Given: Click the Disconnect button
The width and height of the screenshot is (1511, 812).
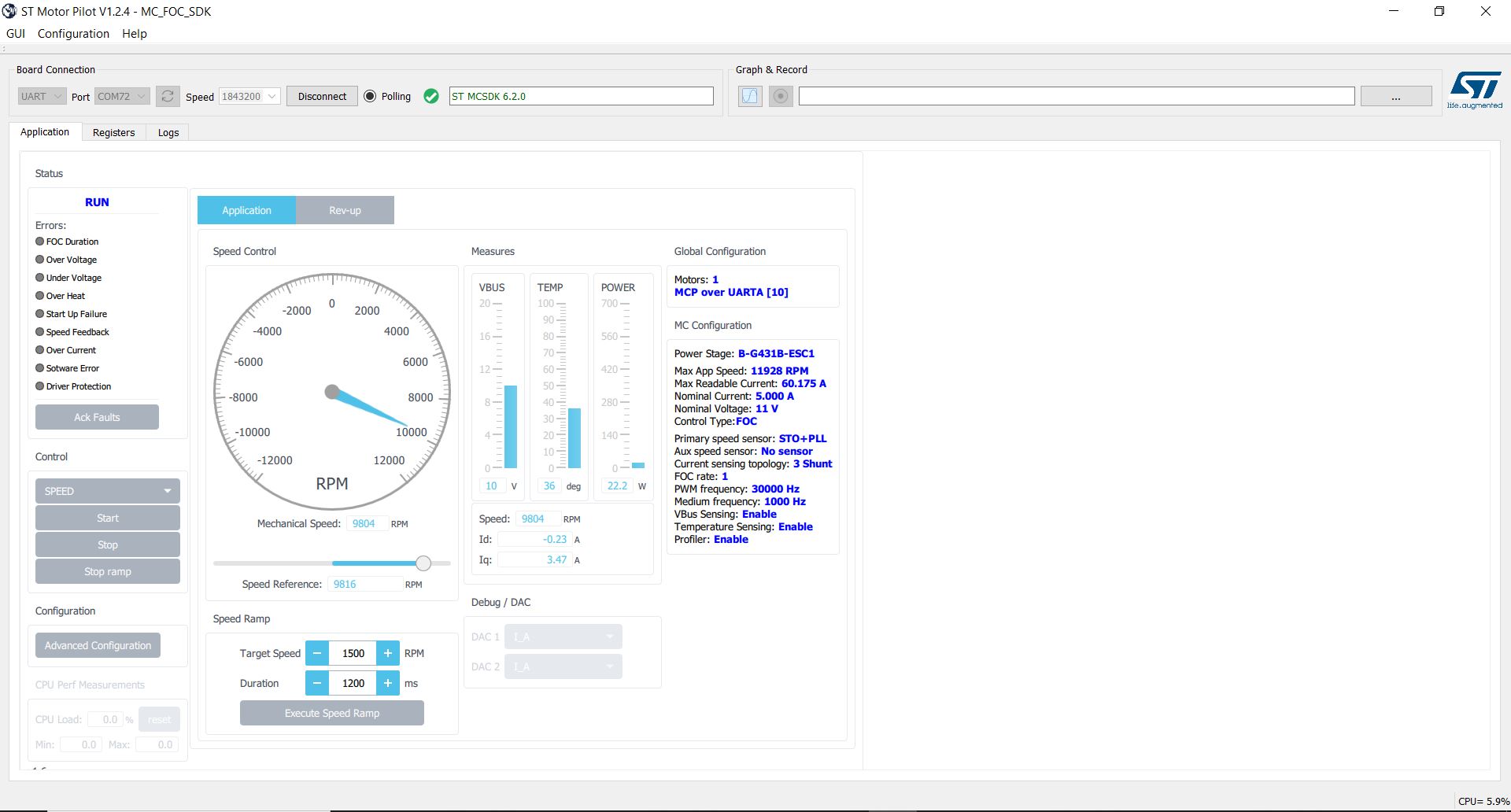Looking at the screenshot, I should (322, 96).
